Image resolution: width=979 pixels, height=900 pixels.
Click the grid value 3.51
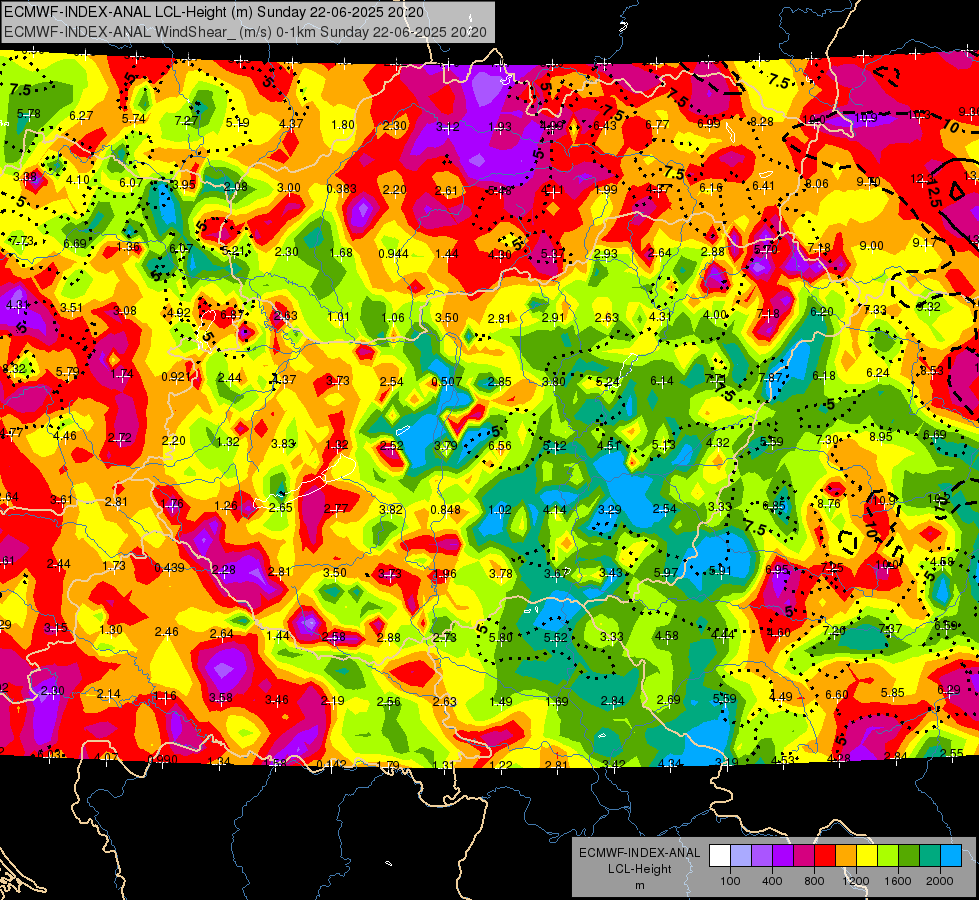point(72,307)
